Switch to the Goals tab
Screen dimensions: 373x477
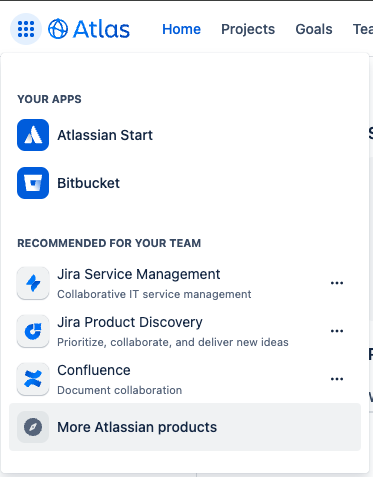314,29
